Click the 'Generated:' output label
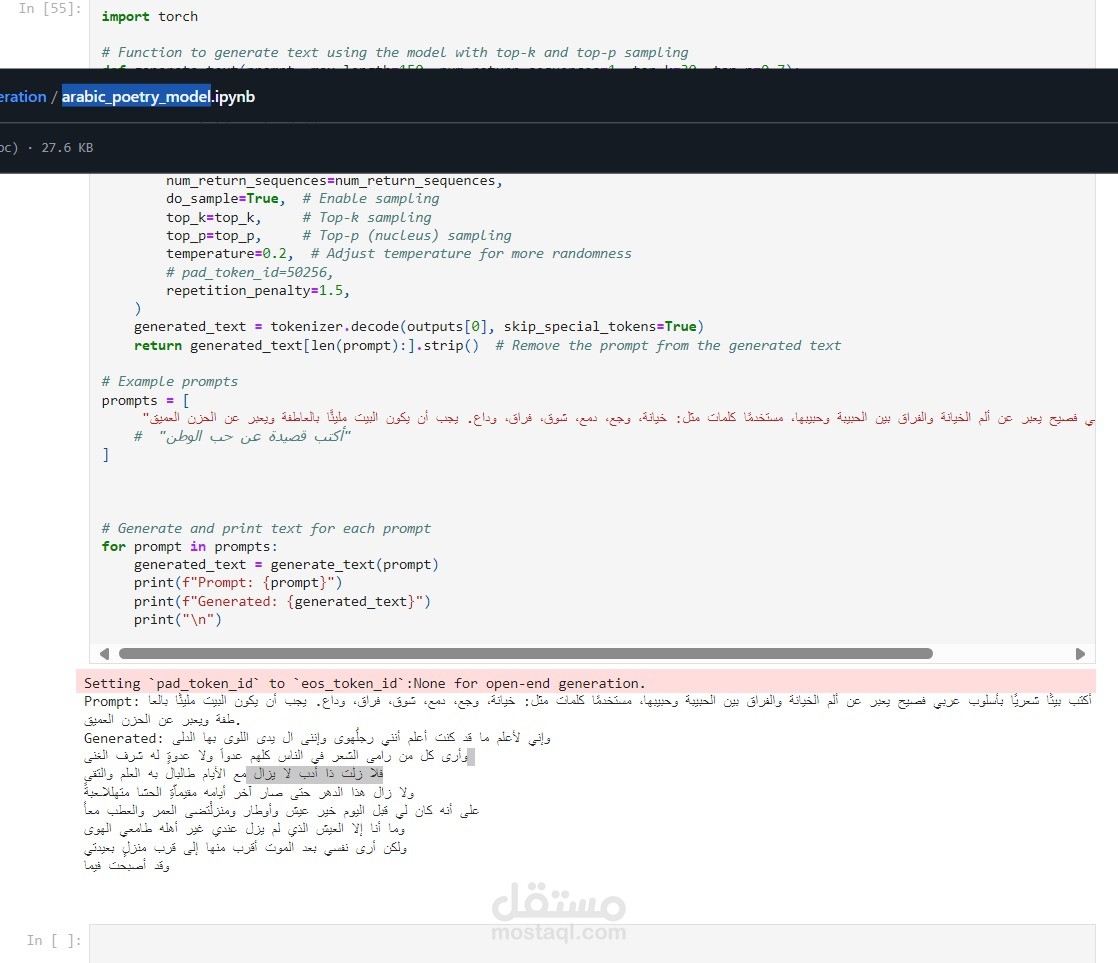This screenshot has width=1118, height=963. coord(123,738)
